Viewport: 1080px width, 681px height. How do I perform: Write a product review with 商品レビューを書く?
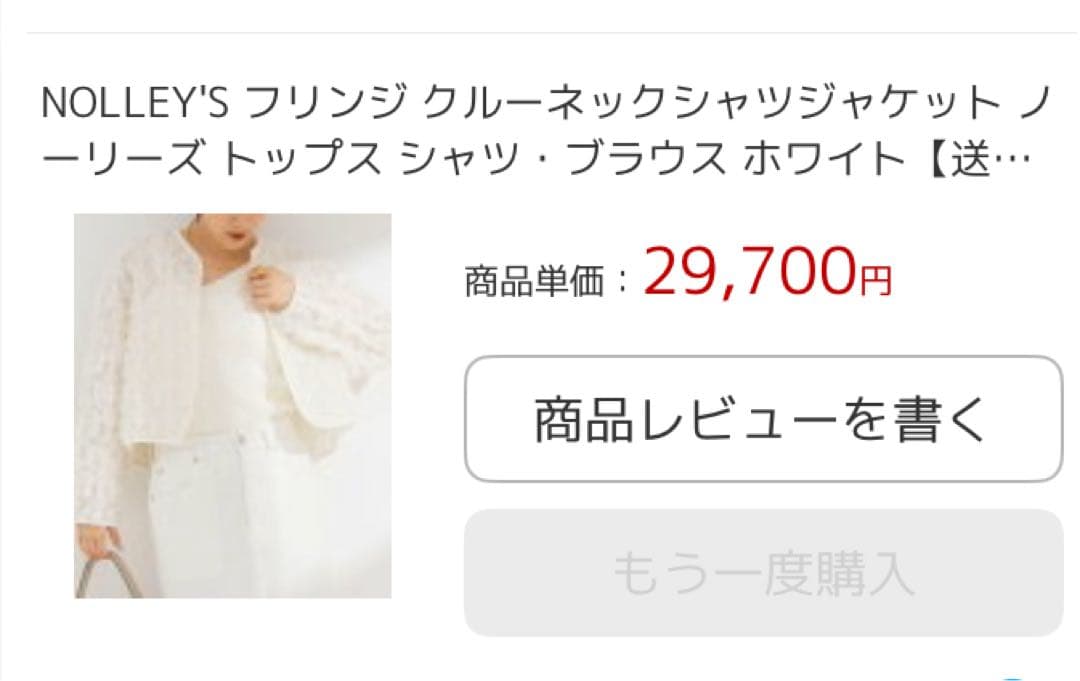click(x=764, y=419)
